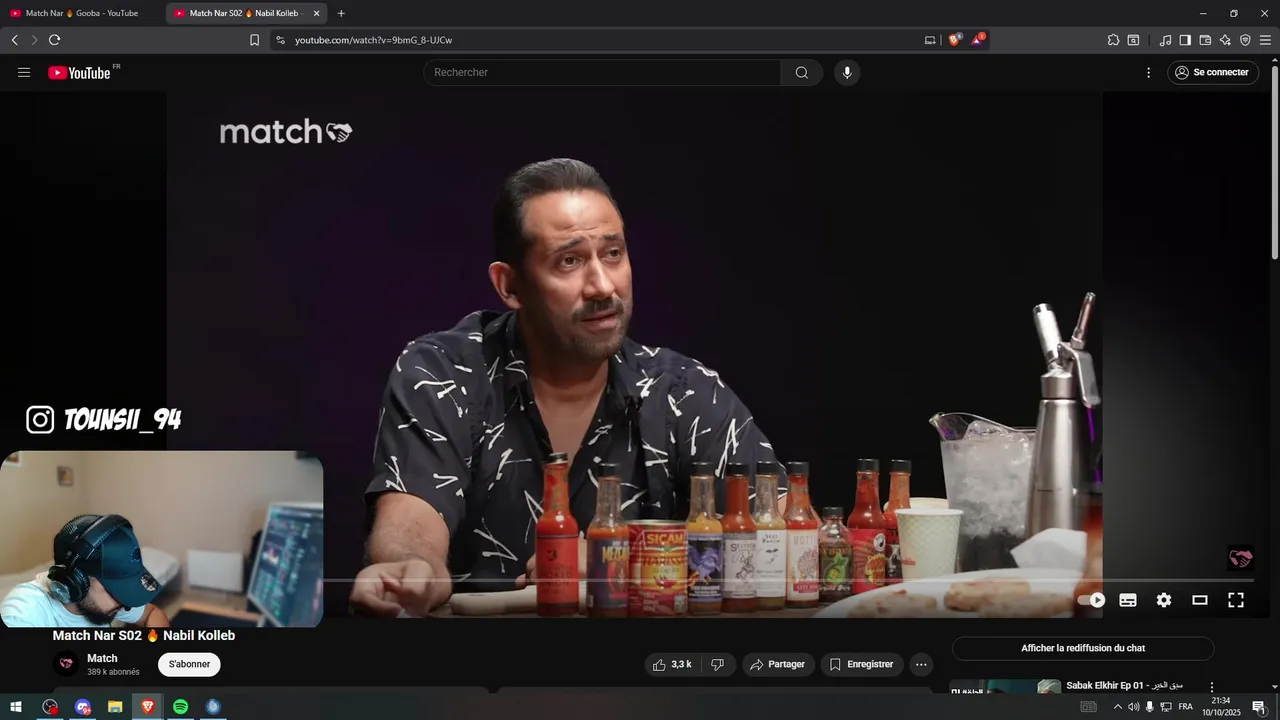Image resolution: width=1280 pixels, height=720 pixels.
Task: Click the install app icon in the address bar
Action: tap(930, 40)
